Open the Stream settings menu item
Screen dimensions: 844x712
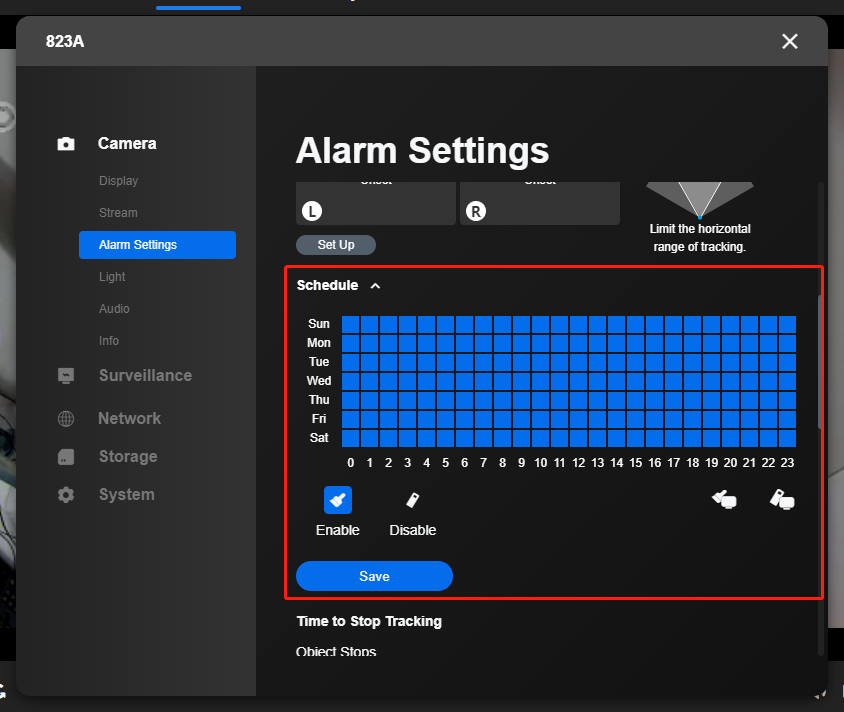118,213
